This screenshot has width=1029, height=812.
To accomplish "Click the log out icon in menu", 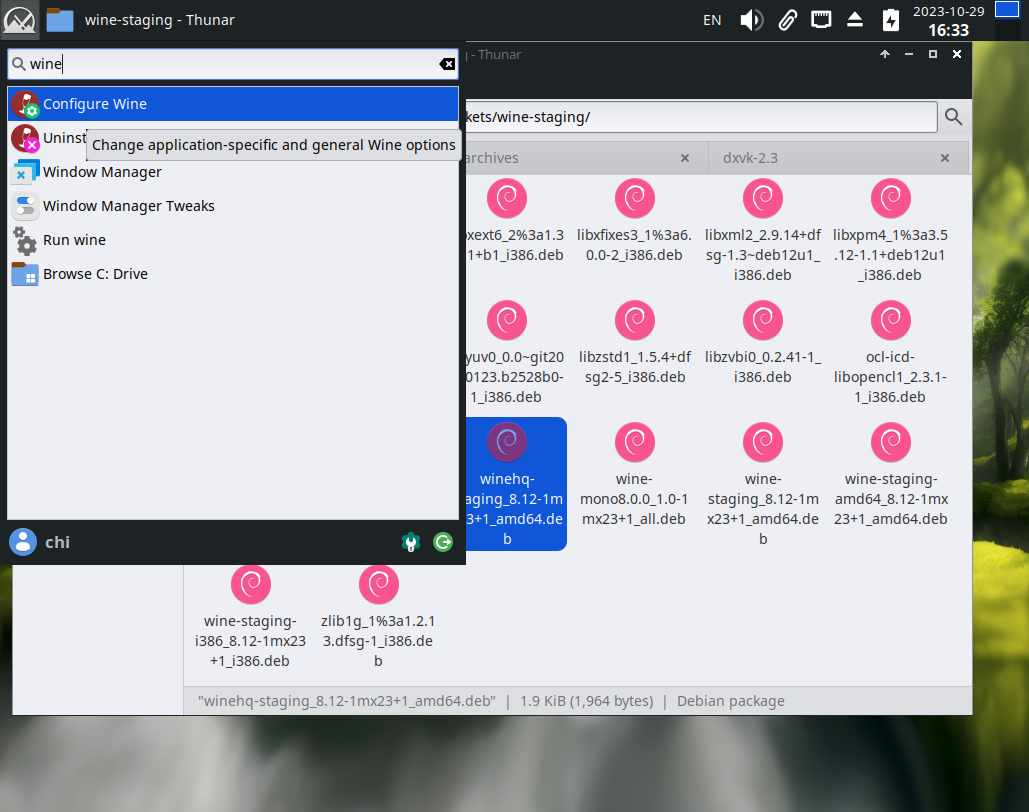I will pyautogui.click(x=443, y=542).
